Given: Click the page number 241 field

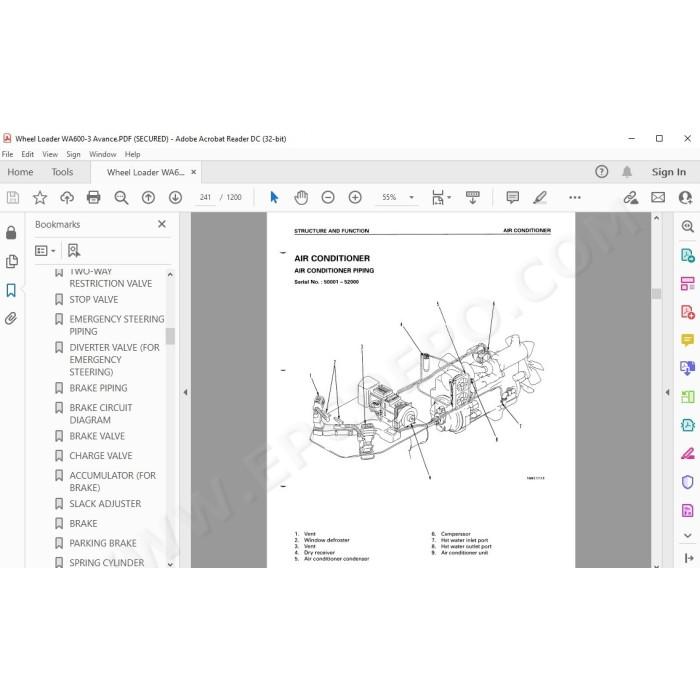Looking at the screenshot, I should [205, 197].
